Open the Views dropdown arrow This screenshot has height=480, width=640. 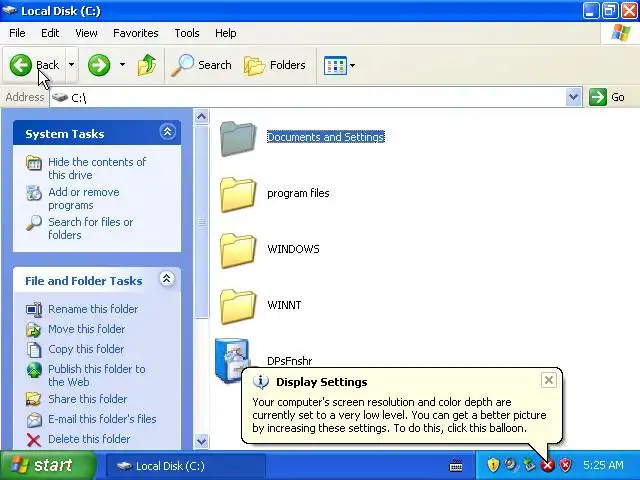[352, 65]
